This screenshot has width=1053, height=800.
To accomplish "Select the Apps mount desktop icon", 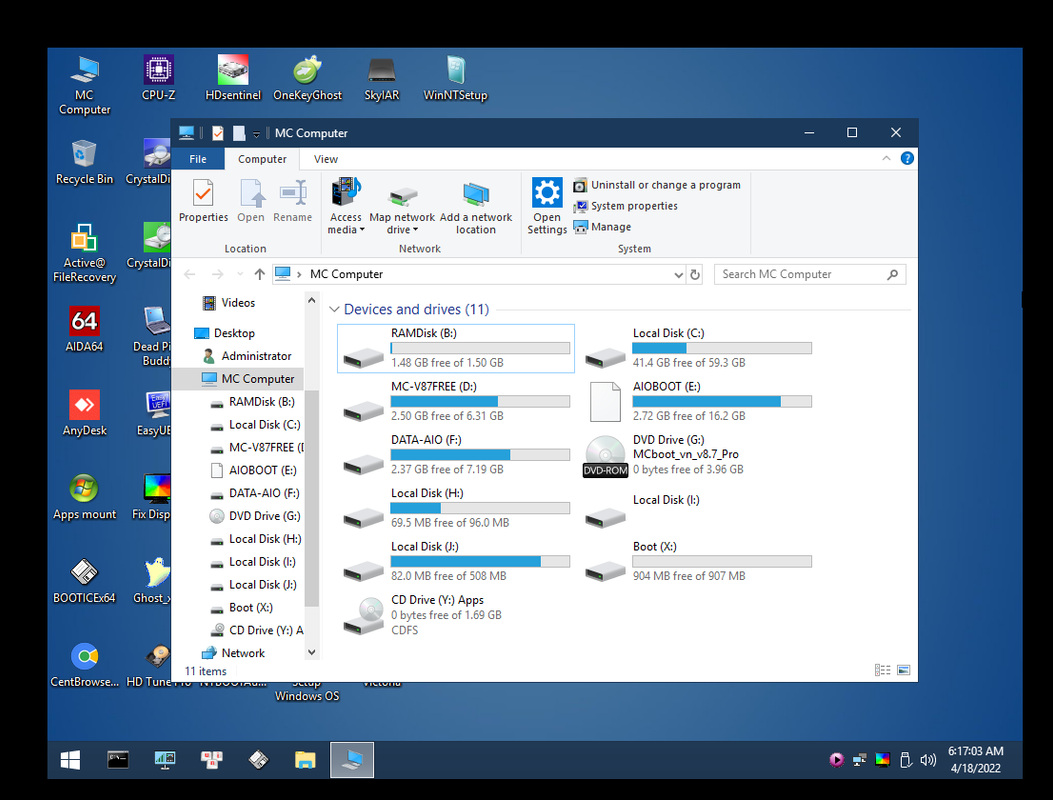I will click(x=84, y=497).
